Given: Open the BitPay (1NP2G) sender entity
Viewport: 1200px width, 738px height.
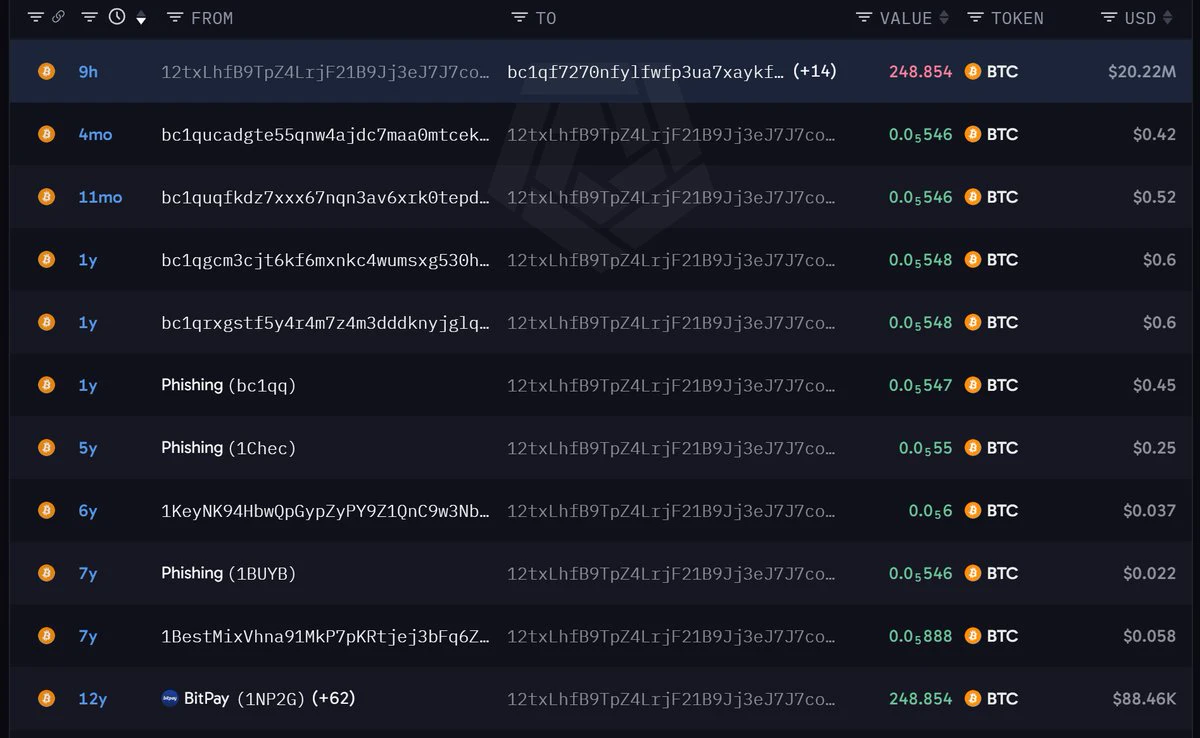Looking at the screenshot, I should click(244, 699).
